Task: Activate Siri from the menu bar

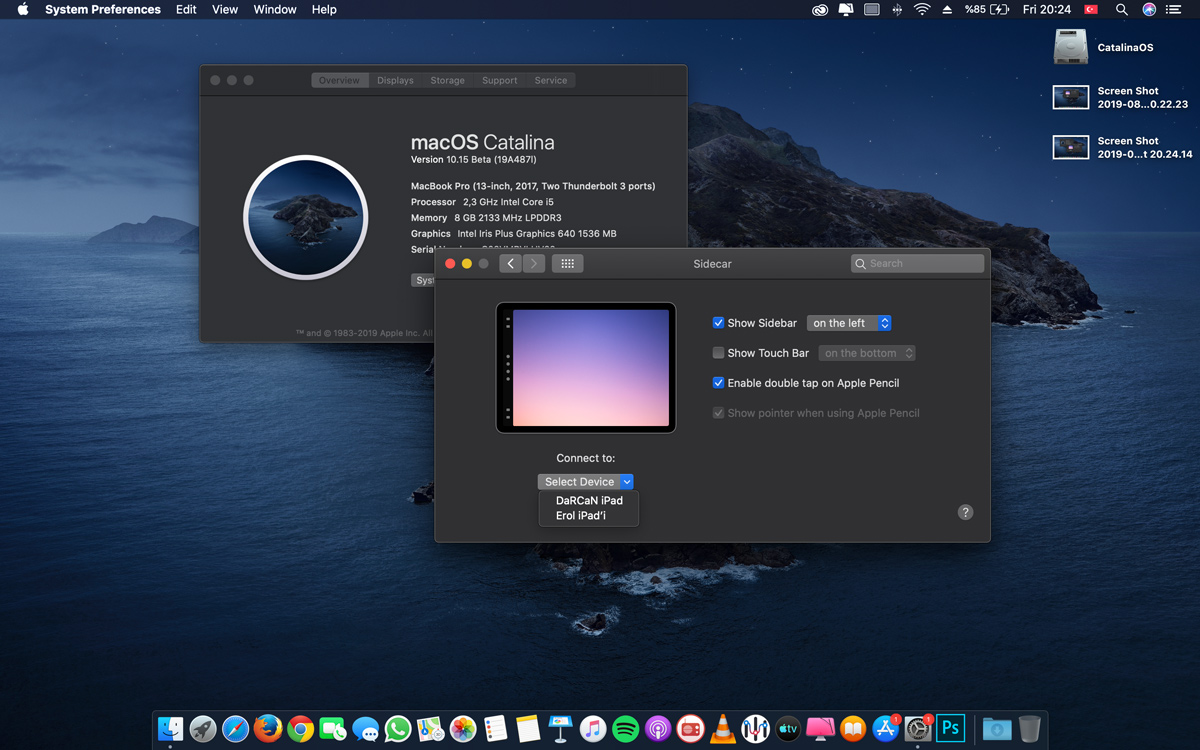Action: coord(1149,9)
